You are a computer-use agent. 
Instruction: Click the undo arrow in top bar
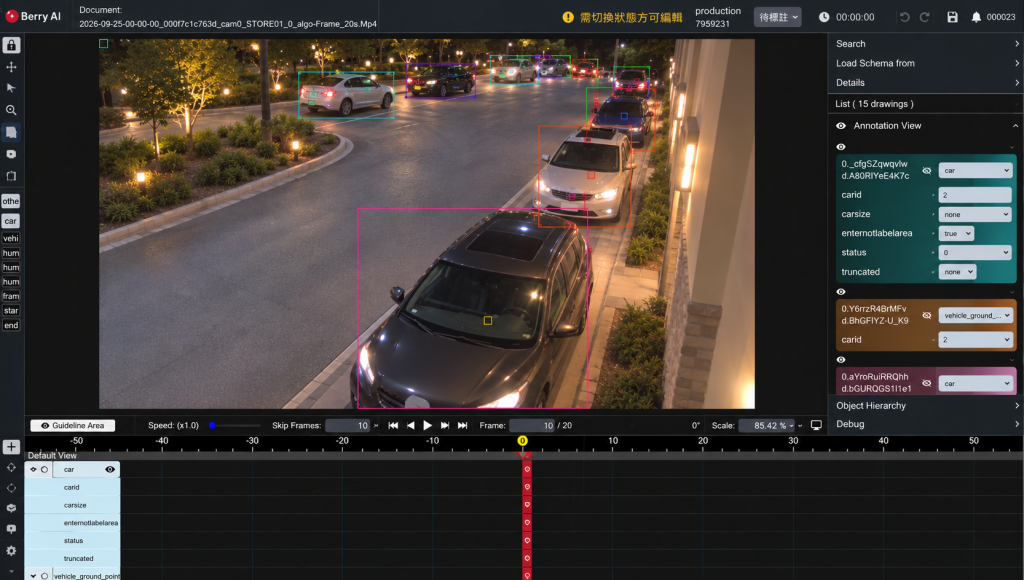coord(904,17)
